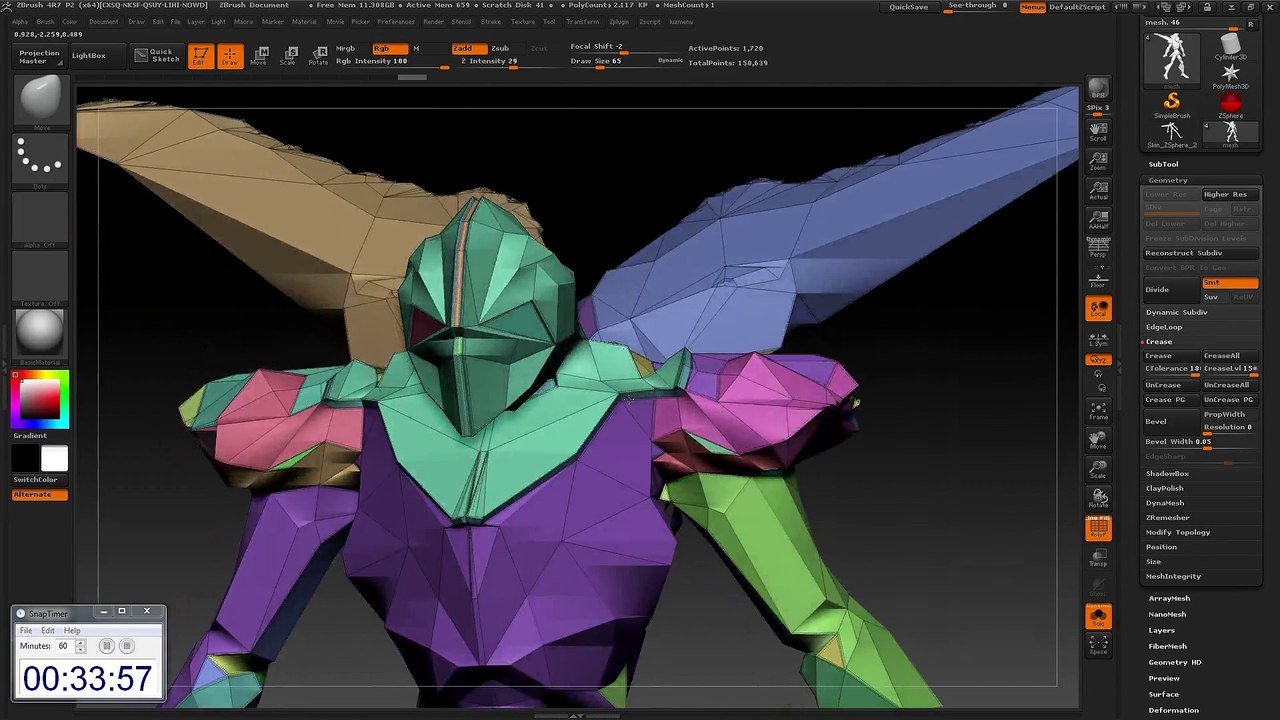Select the ZSphere tool

click(1230, 105)
